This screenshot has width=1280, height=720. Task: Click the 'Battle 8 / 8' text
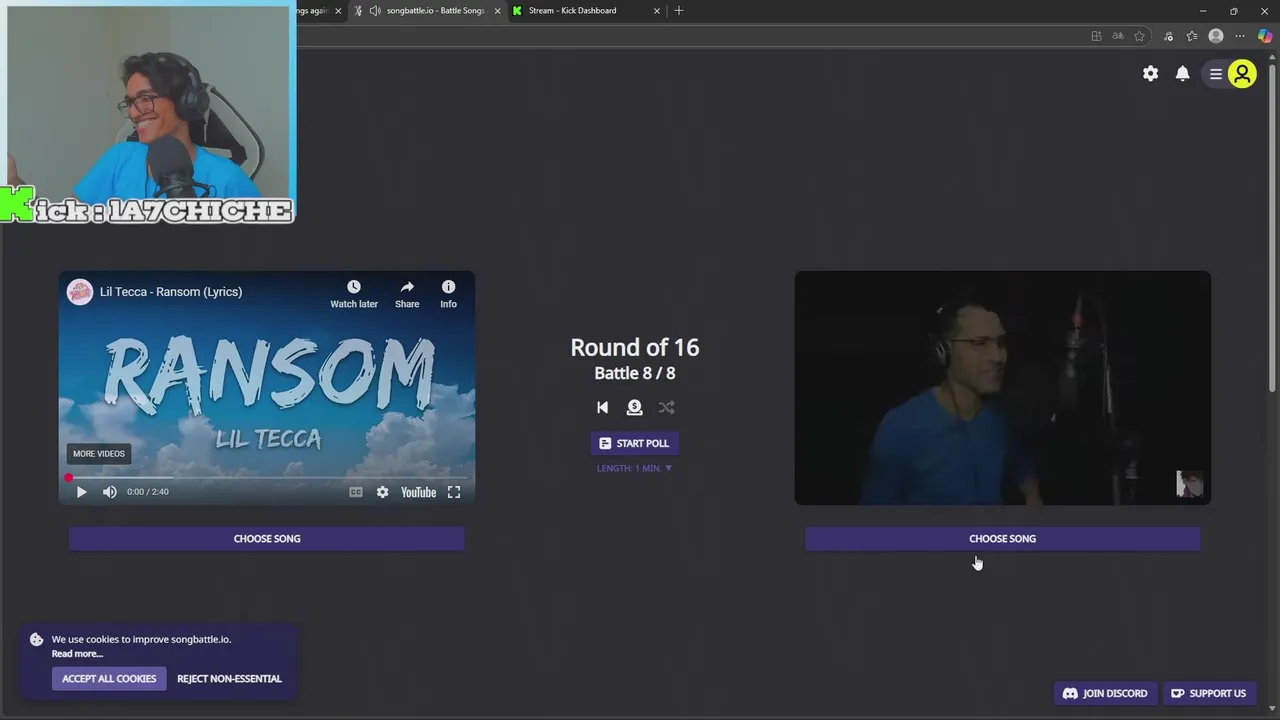pos(634,373)
